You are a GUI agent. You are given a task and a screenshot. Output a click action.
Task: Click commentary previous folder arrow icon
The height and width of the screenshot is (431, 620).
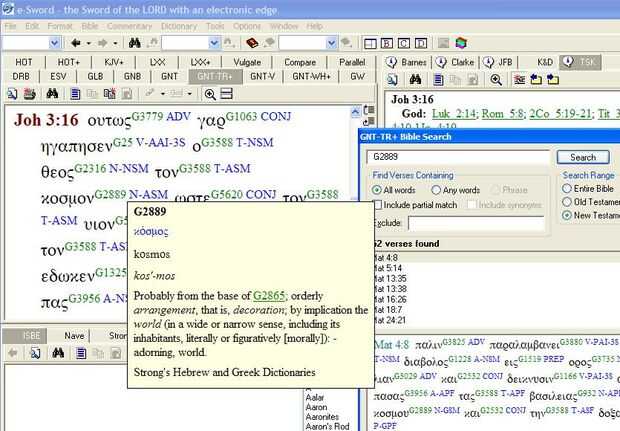536,79
